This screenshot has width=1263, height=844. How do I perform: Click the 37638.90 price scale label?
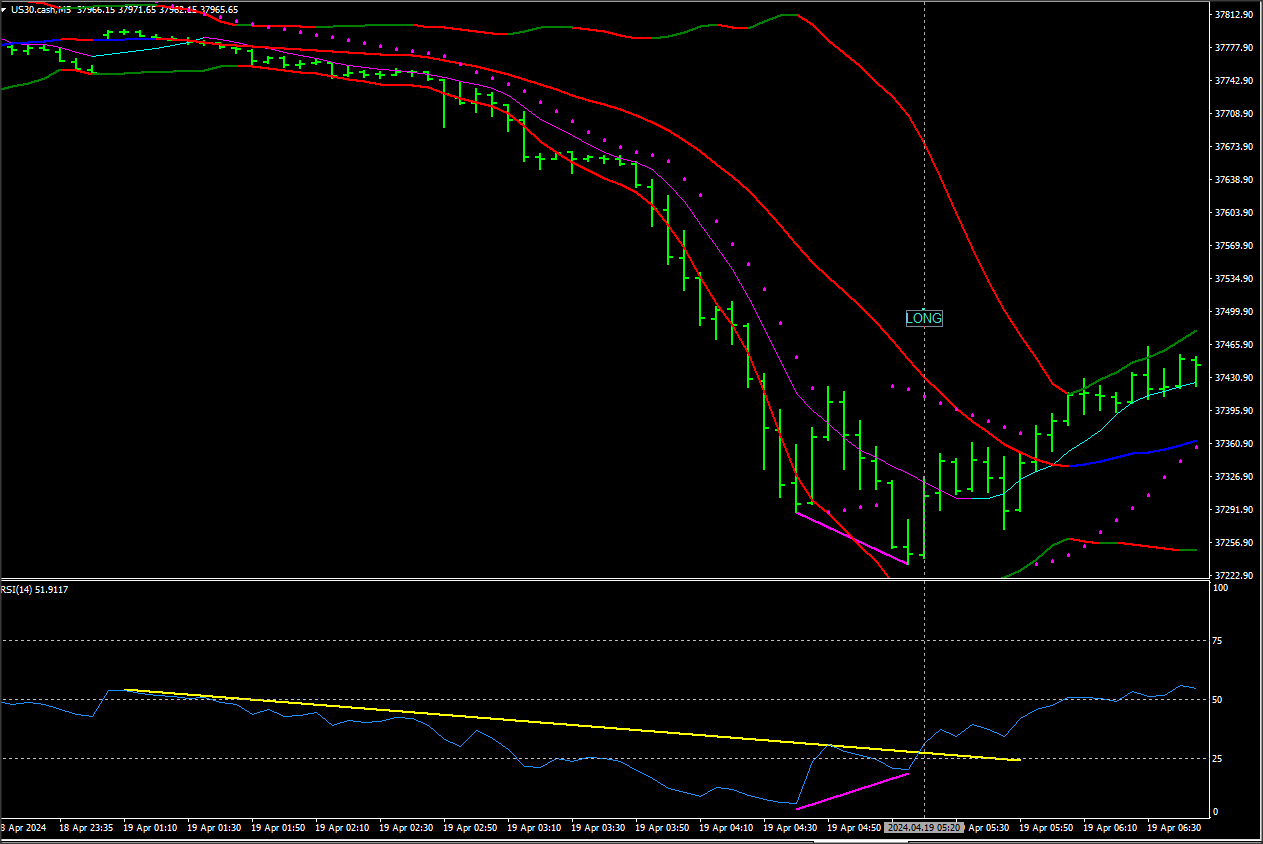point(1234,180)
